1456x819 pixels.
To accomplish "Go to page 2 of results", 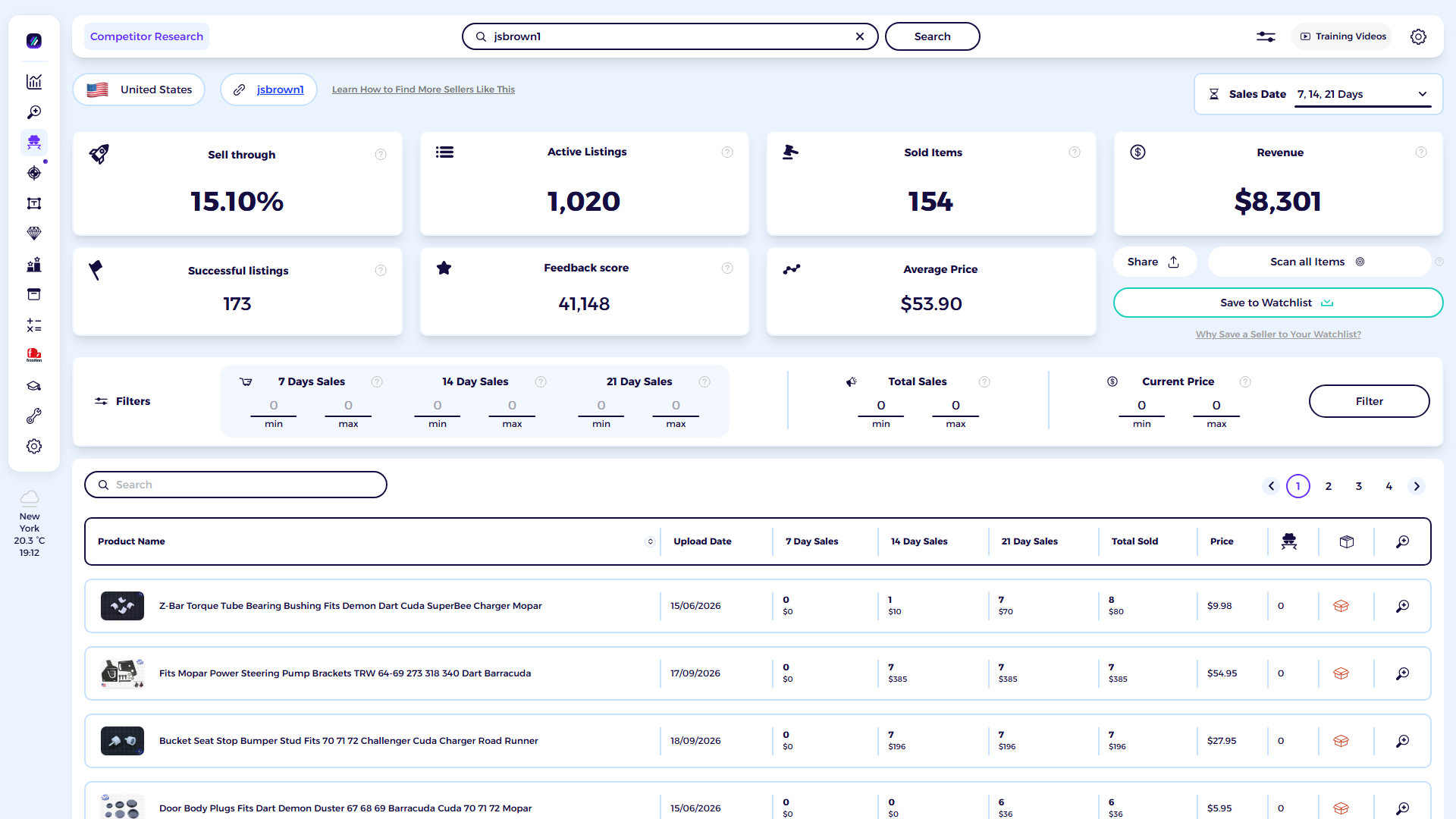I will coord(1329,486).
